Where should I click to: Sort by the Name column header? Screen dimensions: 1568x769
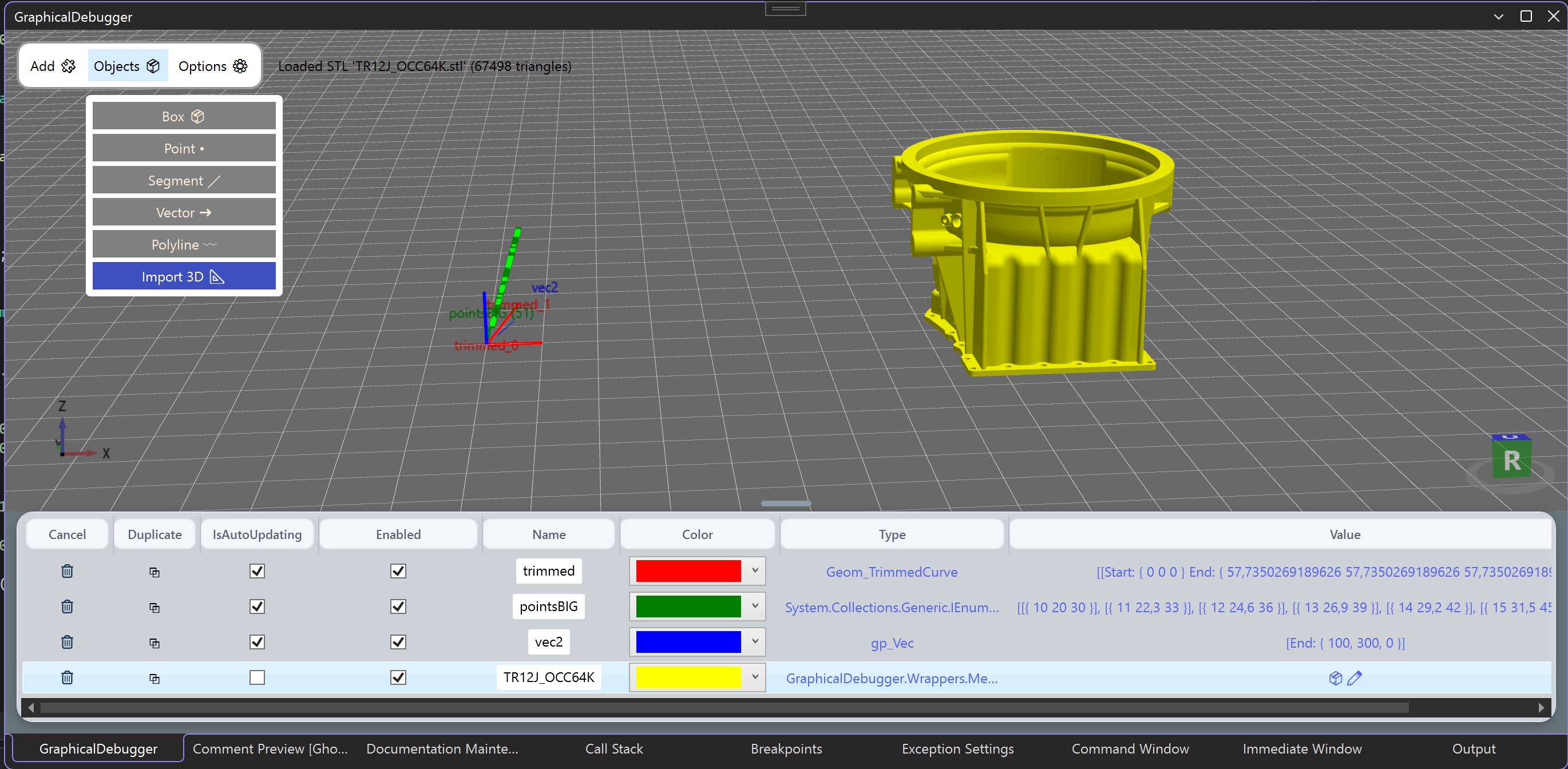point(548,534)
